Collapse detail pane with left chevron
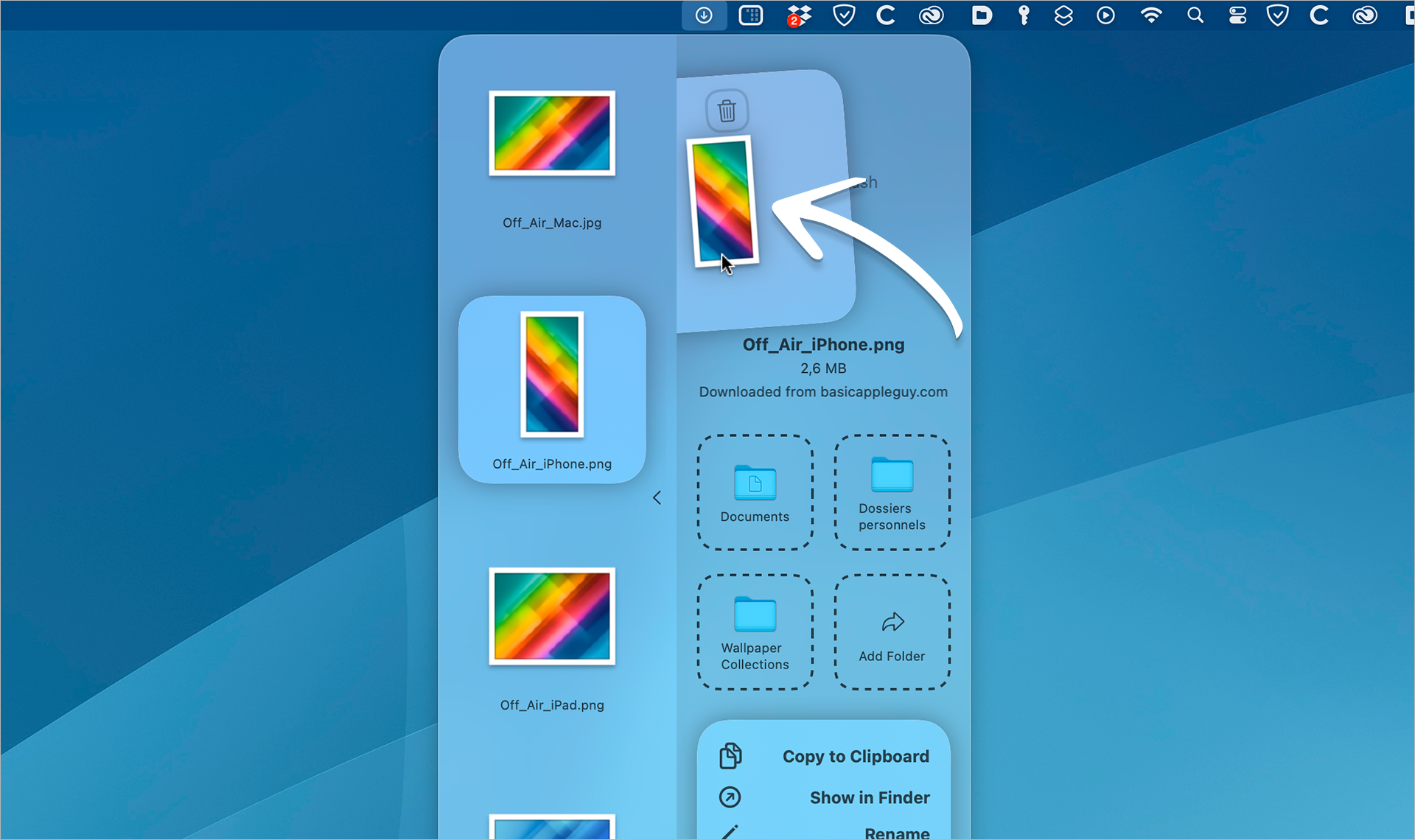Screen dimensions: 1415x840 (x=657, y=498)
